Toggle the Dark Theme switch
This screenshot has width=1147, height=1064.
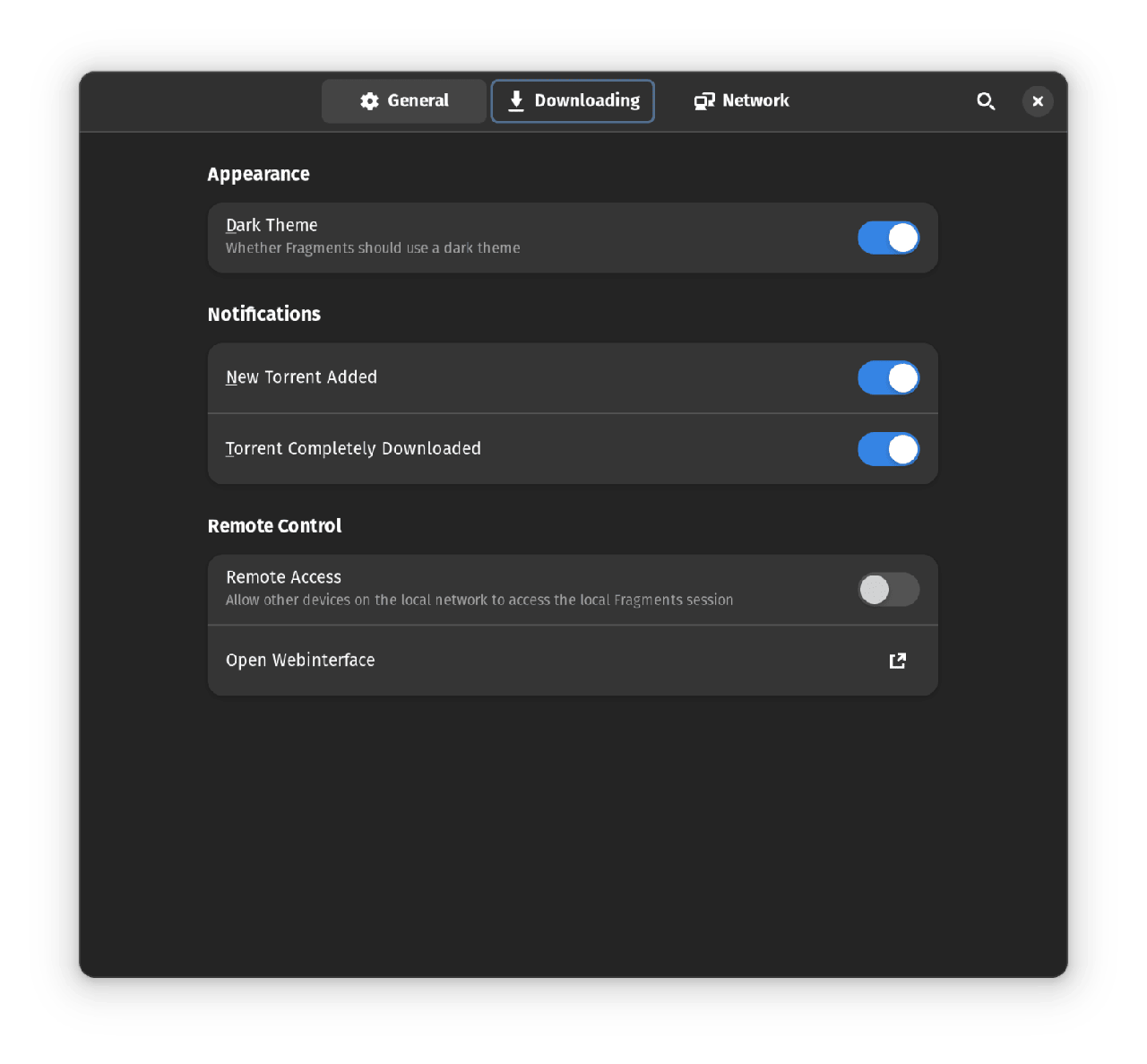(888, 238)
